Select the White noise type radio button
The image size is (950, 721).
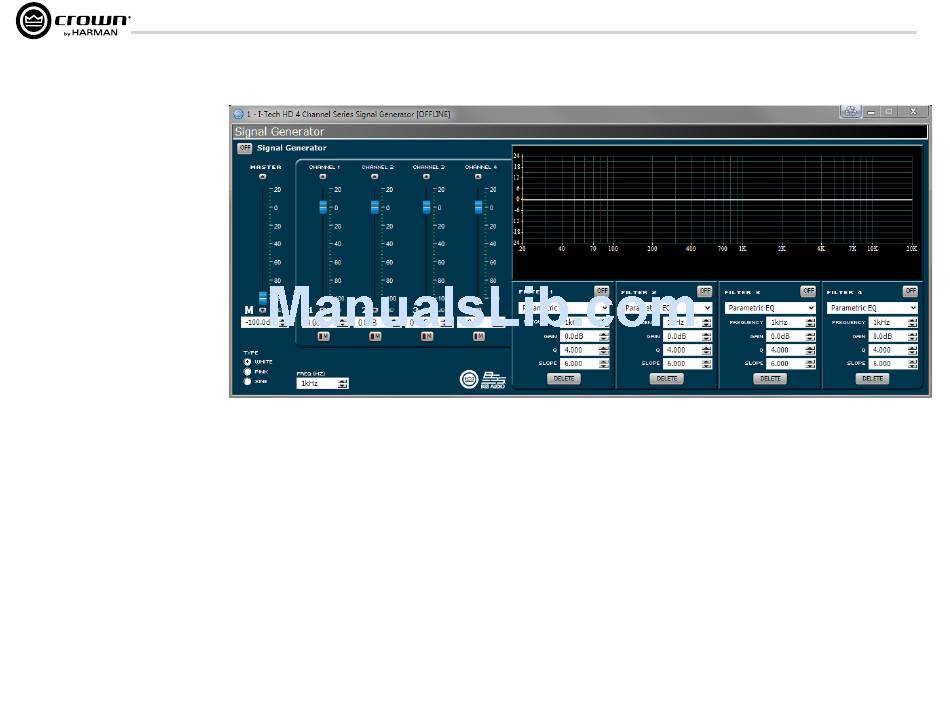coord(247,362)
